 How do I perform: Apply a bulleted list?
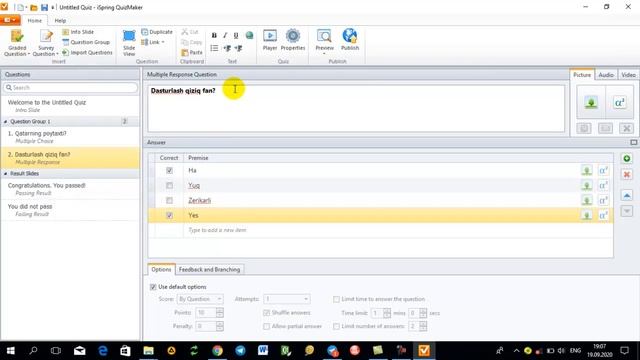coord(214,48)
